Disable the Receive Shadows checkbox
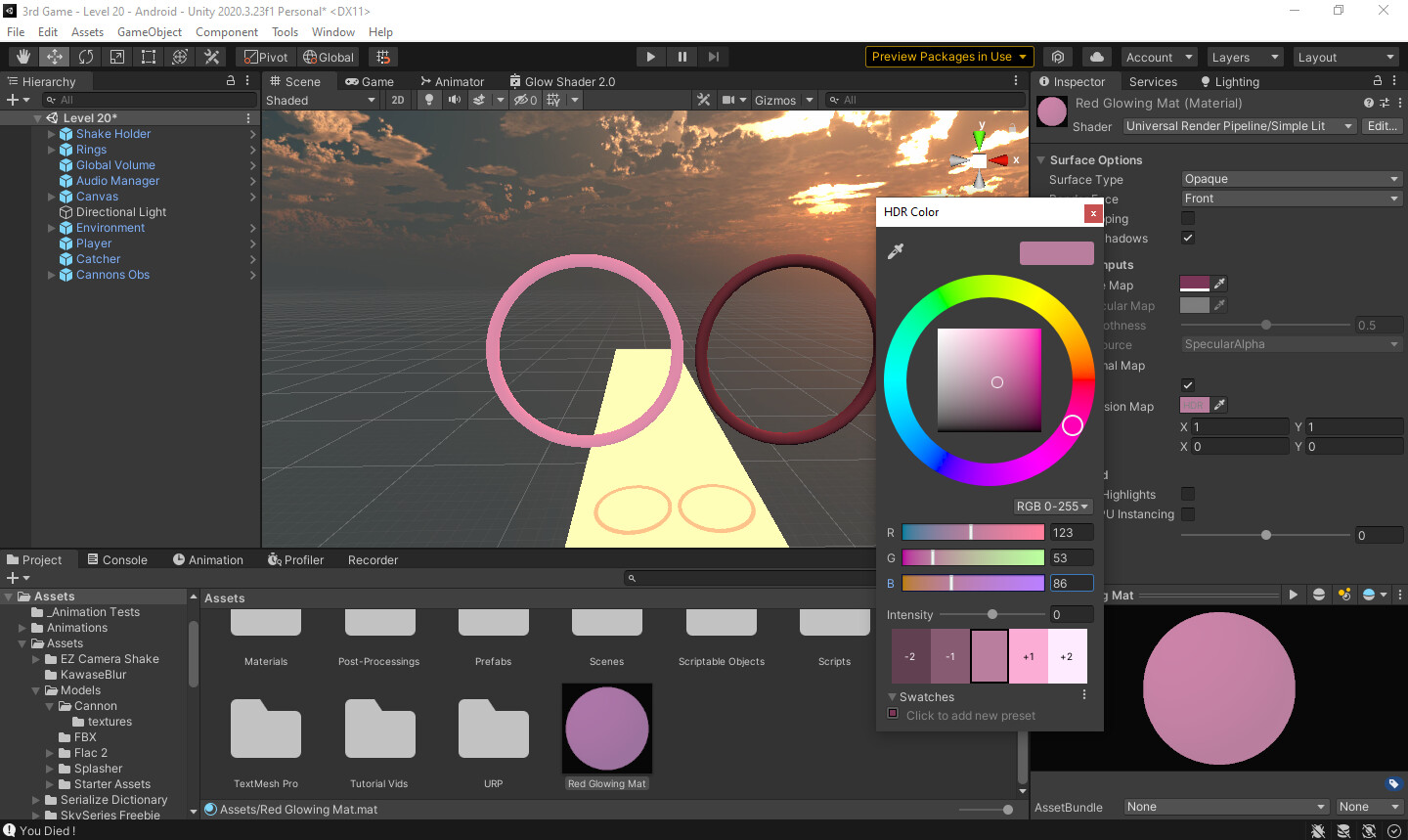The image size is (1408, 840). [1187, 238]
